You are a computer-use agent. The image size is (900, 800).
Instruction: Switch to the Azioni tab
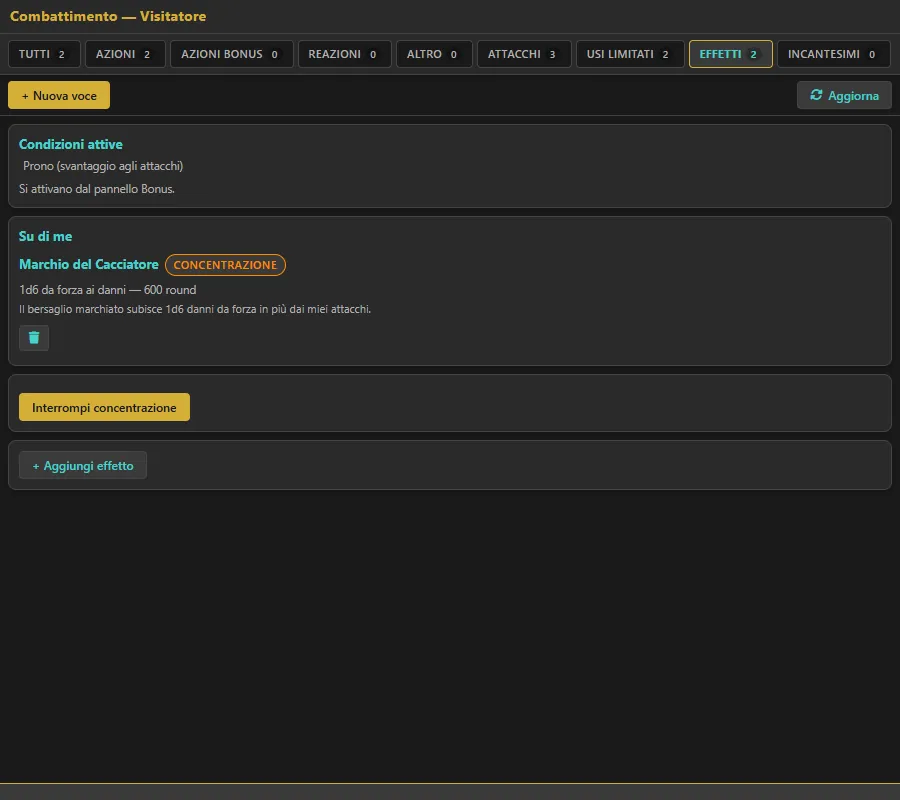tap(125, 54)
